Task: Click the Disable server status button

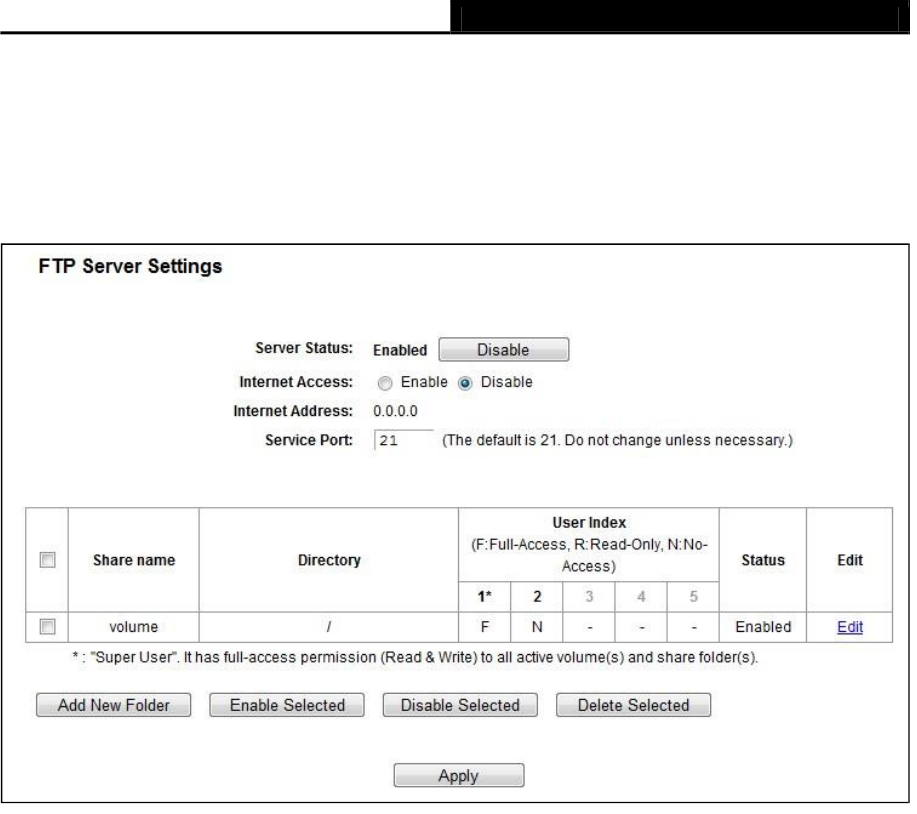Action: (506, 352)
